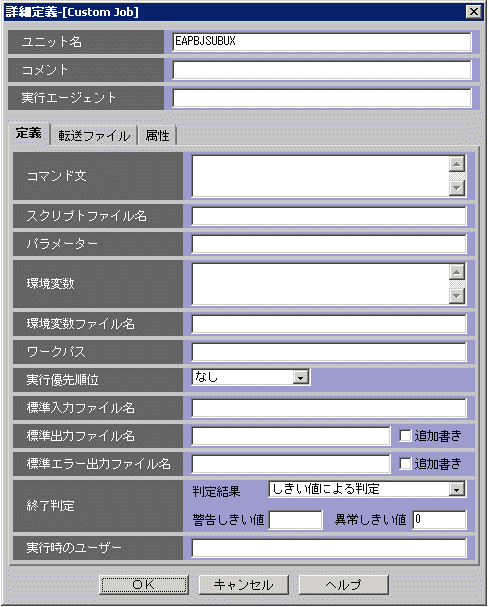Click inside the 環境変数 text area
Screen dimensions: 489x607
[320, 284]
